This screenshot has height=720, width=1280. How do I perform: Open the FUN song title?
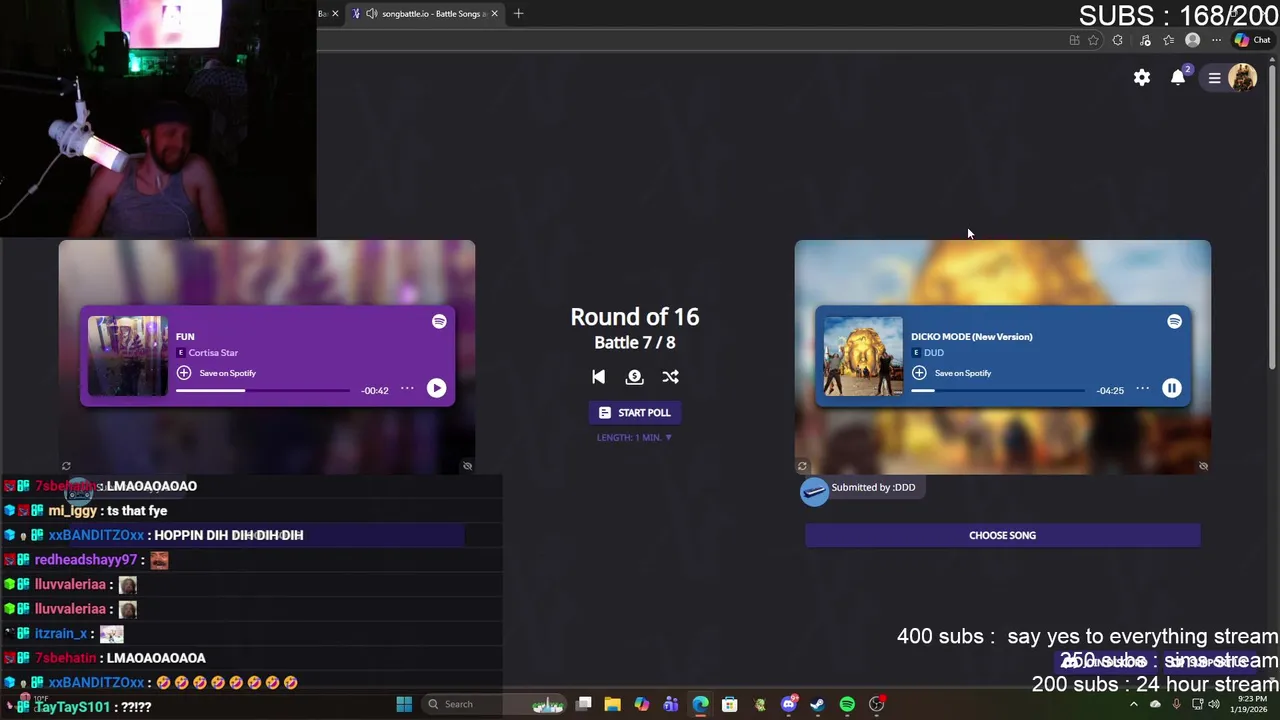coord(185,337)
